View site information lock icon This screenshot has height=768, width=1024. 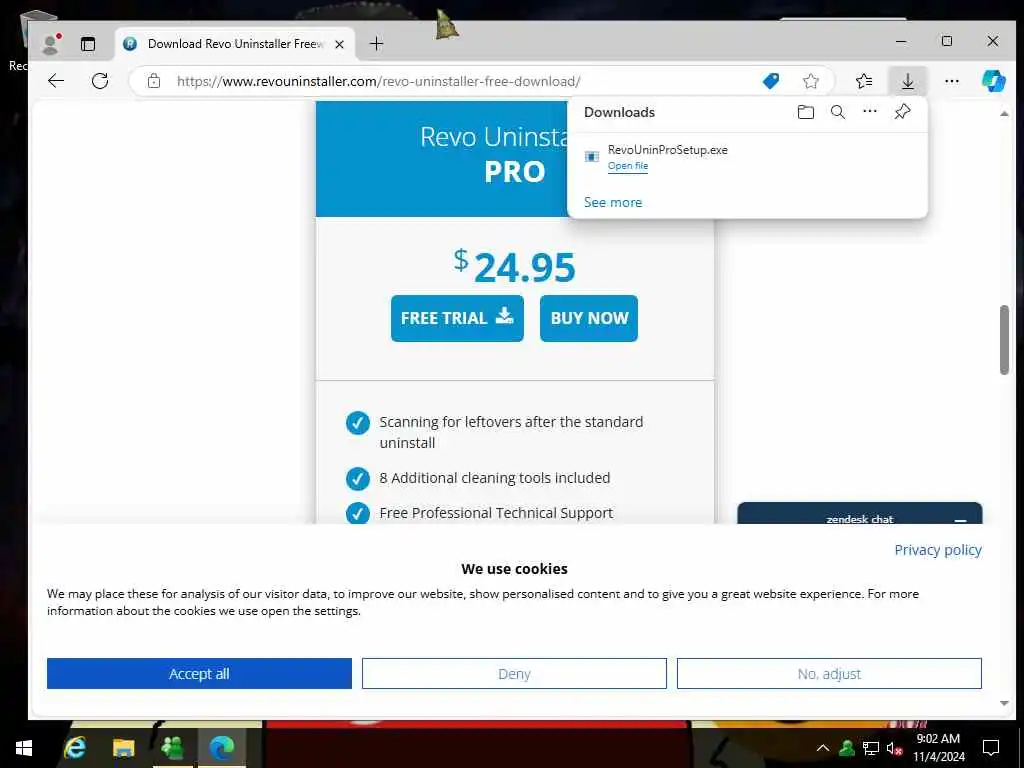[x=153, y=81]
